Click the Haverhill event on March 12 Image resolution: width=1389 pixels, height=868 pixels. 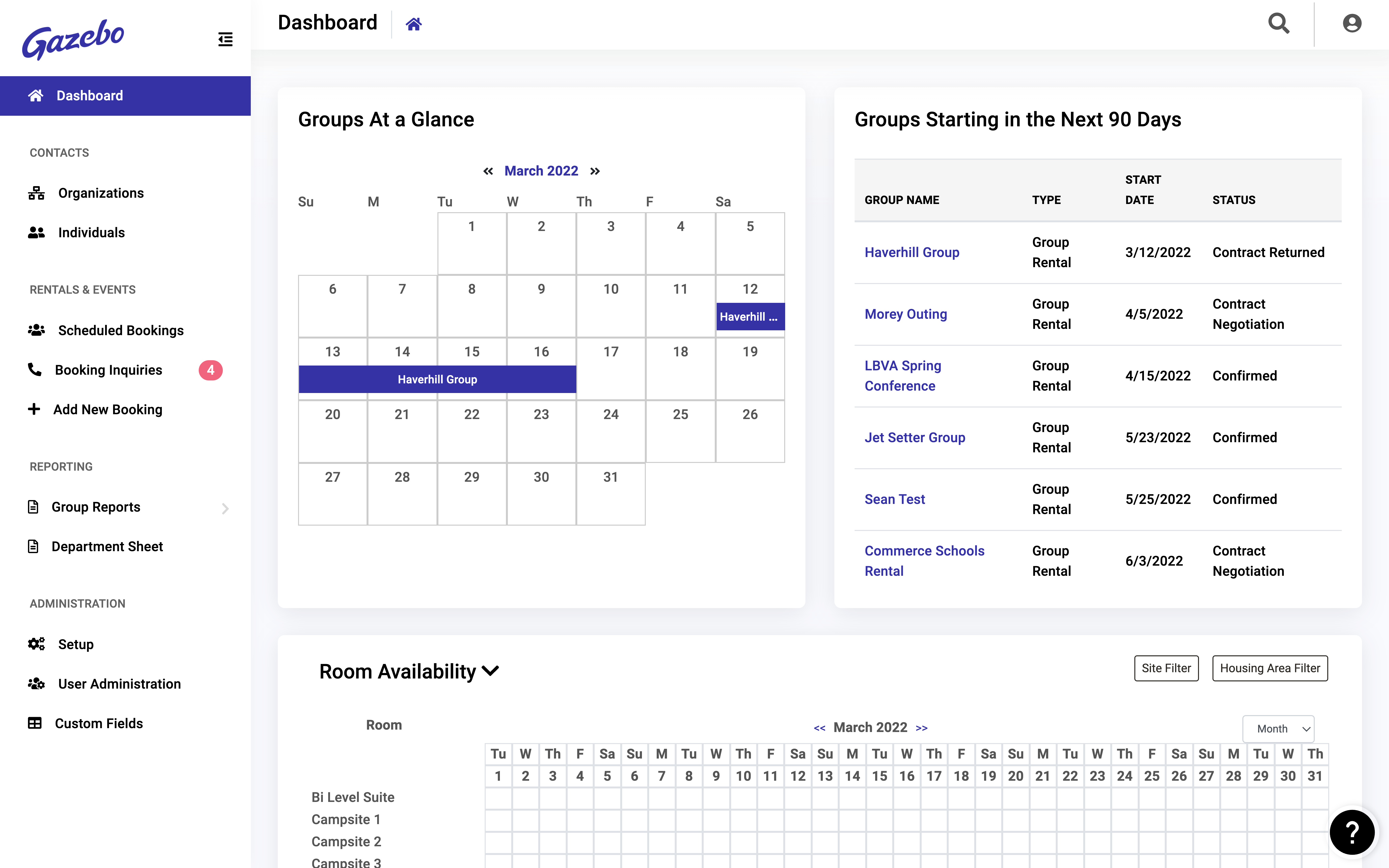[750, 316]
